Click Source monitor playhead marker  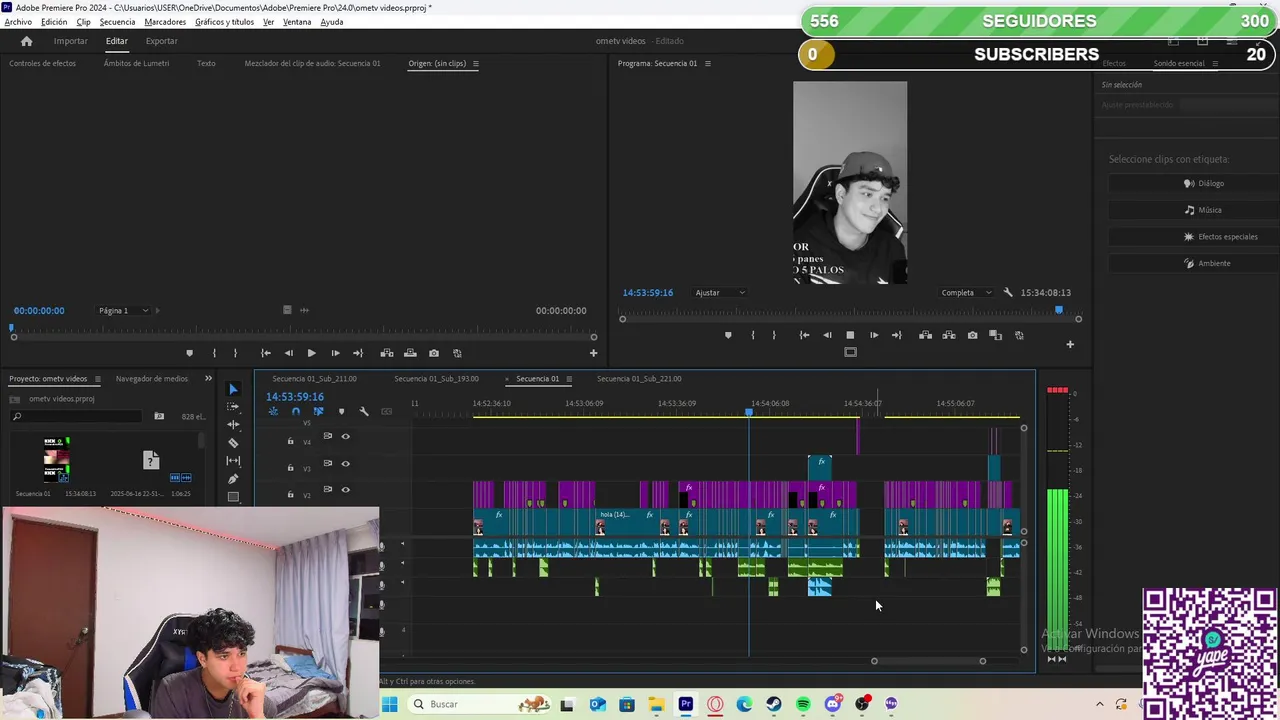pos(12,328)
